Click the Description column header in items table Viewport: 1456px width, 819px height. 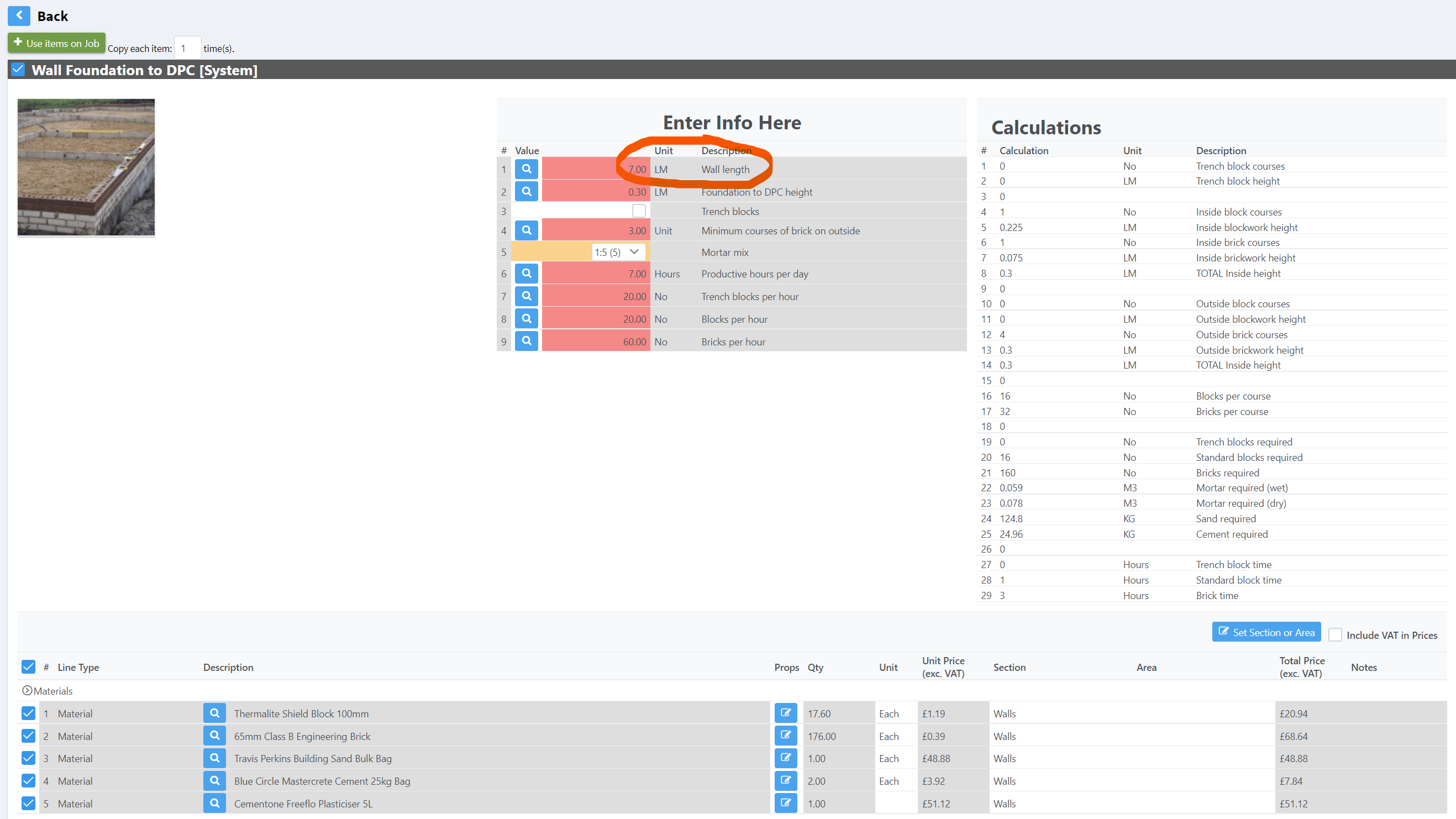(x=228, y=667)
